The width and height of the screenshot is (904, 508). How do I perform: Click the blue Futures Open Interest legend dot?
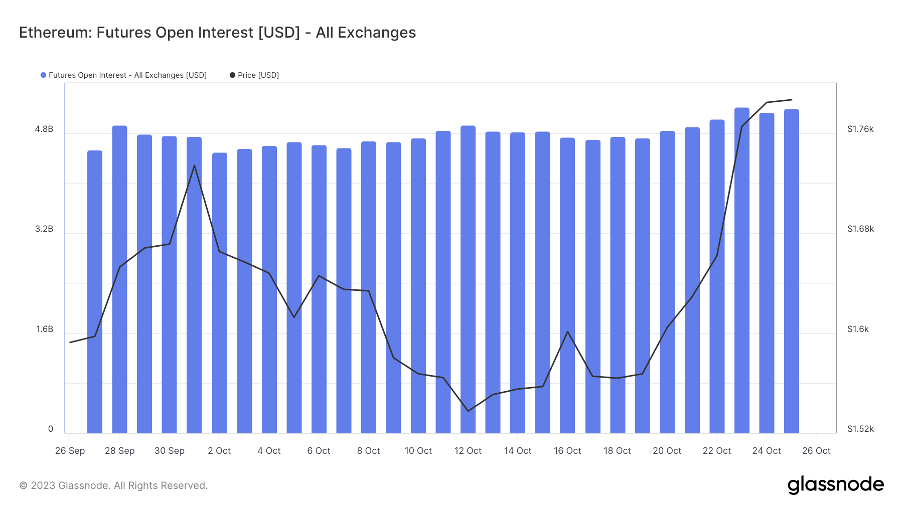[43, 75]
